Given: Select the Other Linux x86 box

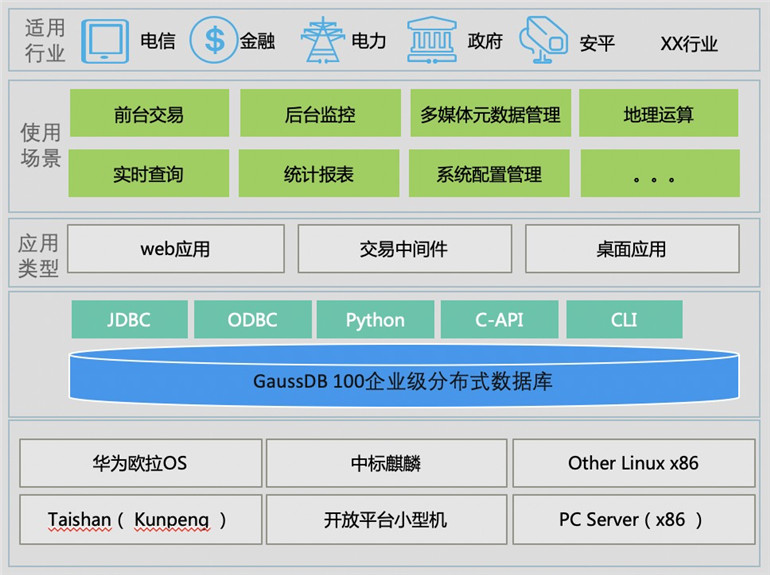Looking at the screenshot, I should click(634, 463).
